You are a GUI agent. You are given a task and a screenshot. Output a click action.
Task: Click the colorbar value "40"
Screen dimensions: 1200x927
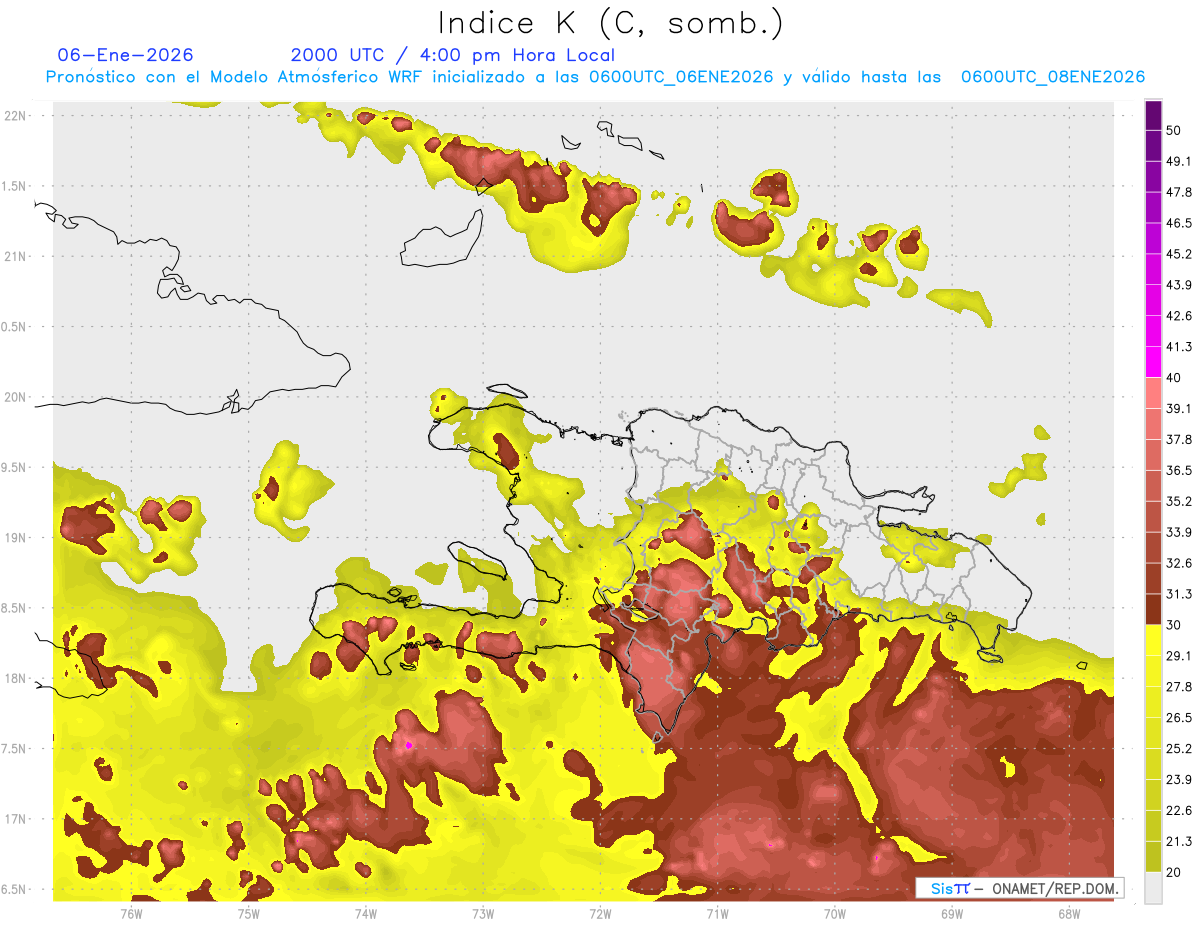click(x=1174, y=378)
